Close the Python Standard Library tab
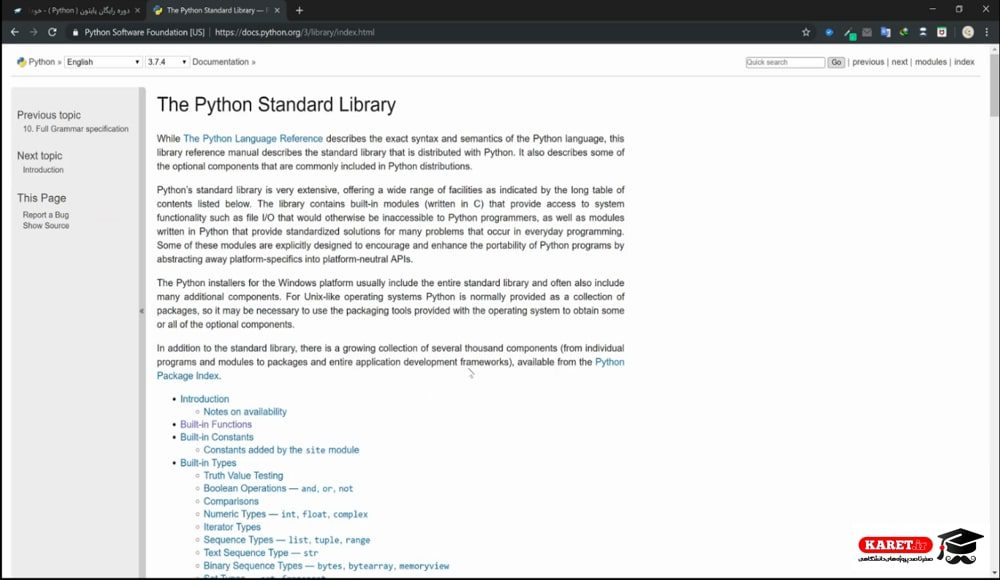Screen dimensions: 1000x580 pos(277,10)
